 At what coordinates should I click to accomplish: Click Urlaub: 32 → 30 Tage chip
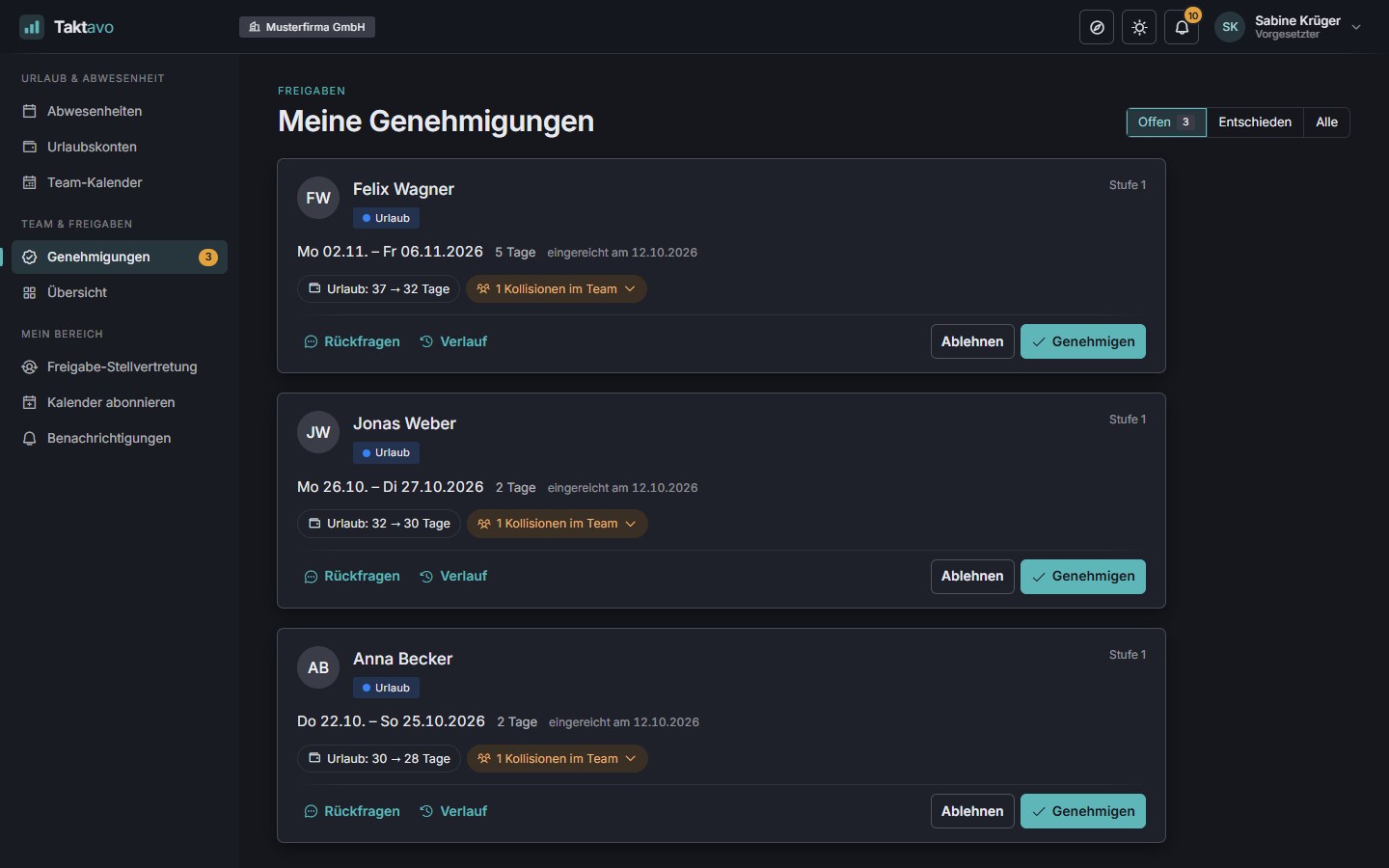[379, 524]
